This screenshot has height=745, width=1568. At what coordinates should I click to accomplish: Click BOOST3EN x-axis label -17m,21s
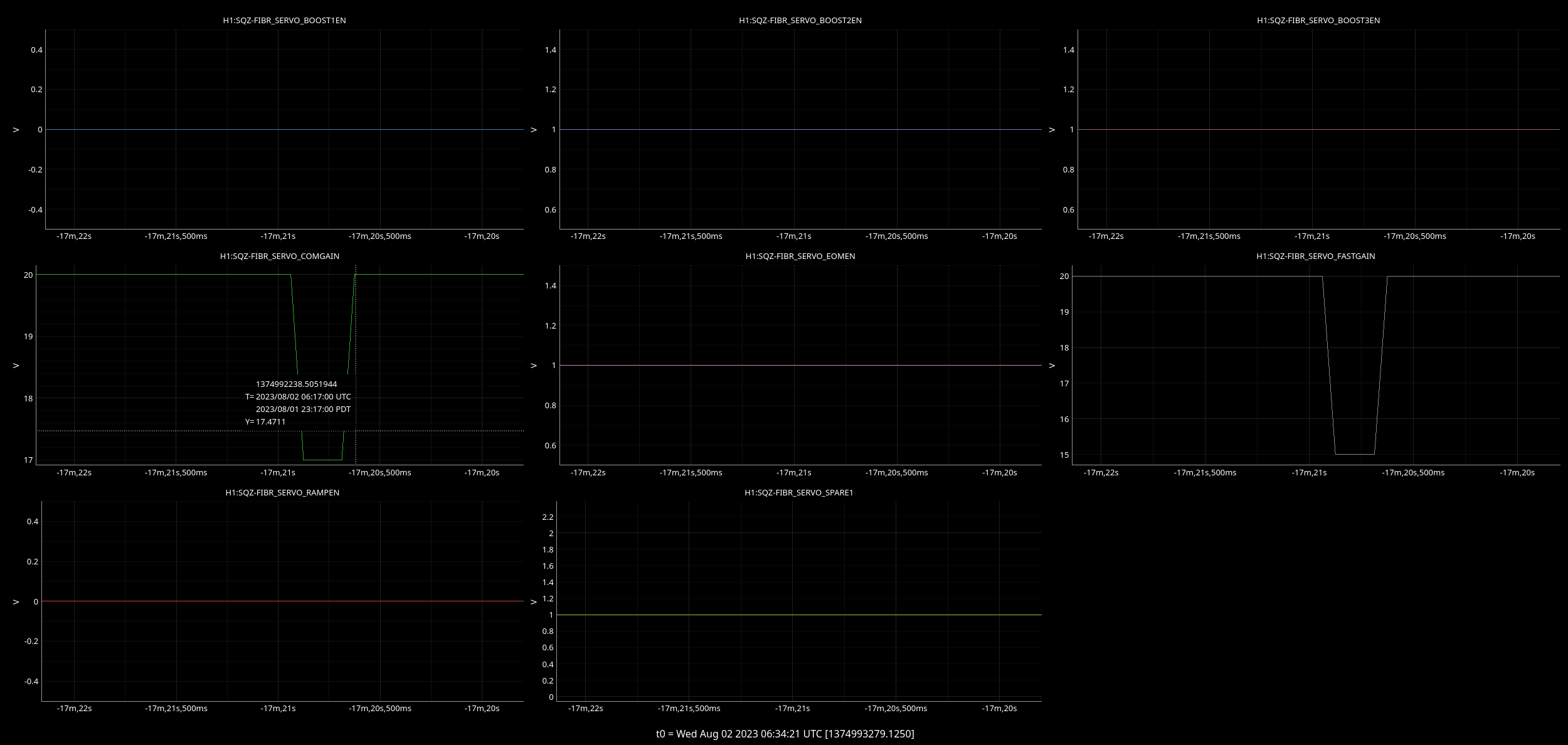pos(1311,236)
